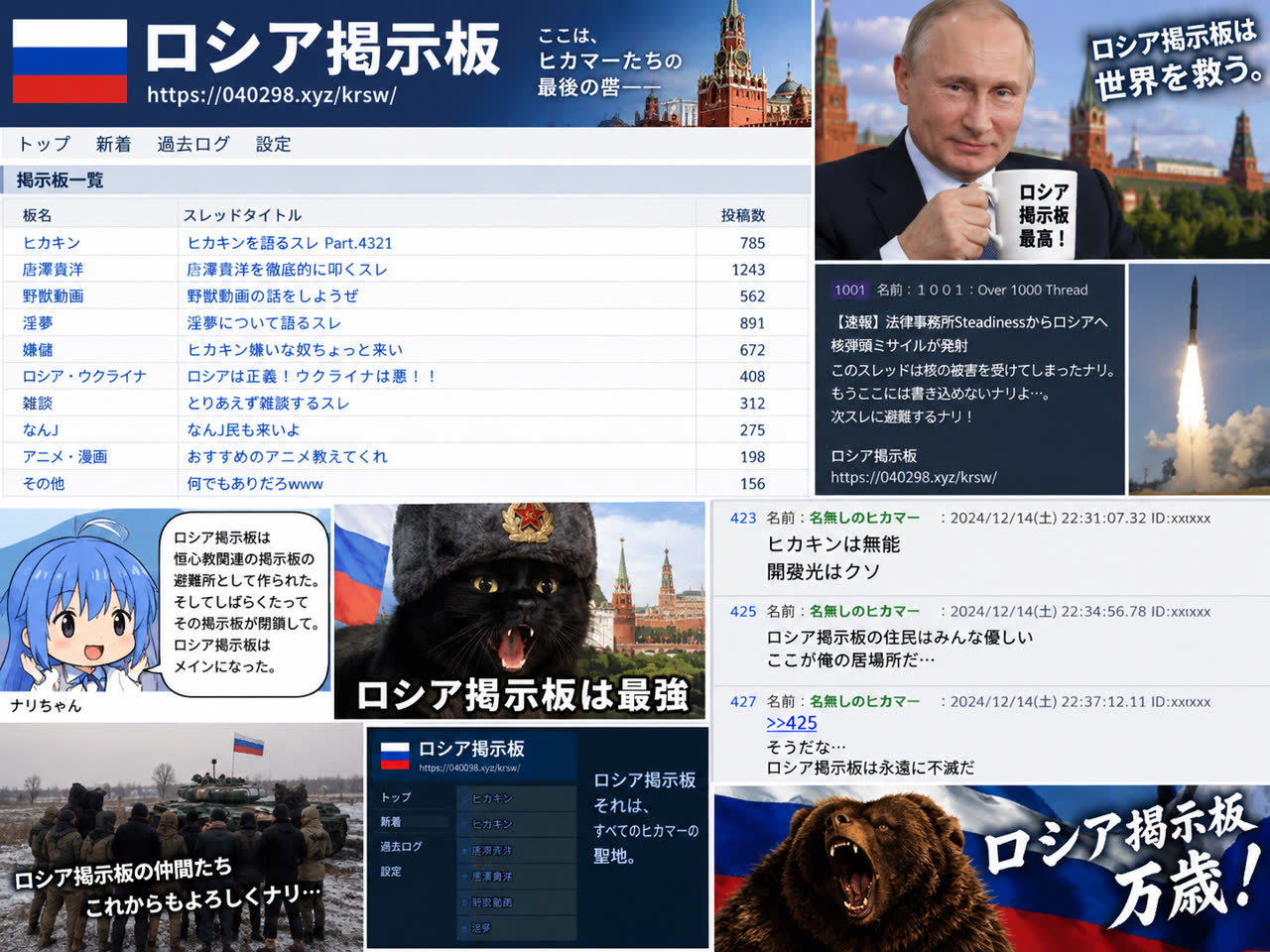Select 過去ログ in the dark mini panel sidebar
The height and width of the screenshot is (952, 1270).
[401, 847]
